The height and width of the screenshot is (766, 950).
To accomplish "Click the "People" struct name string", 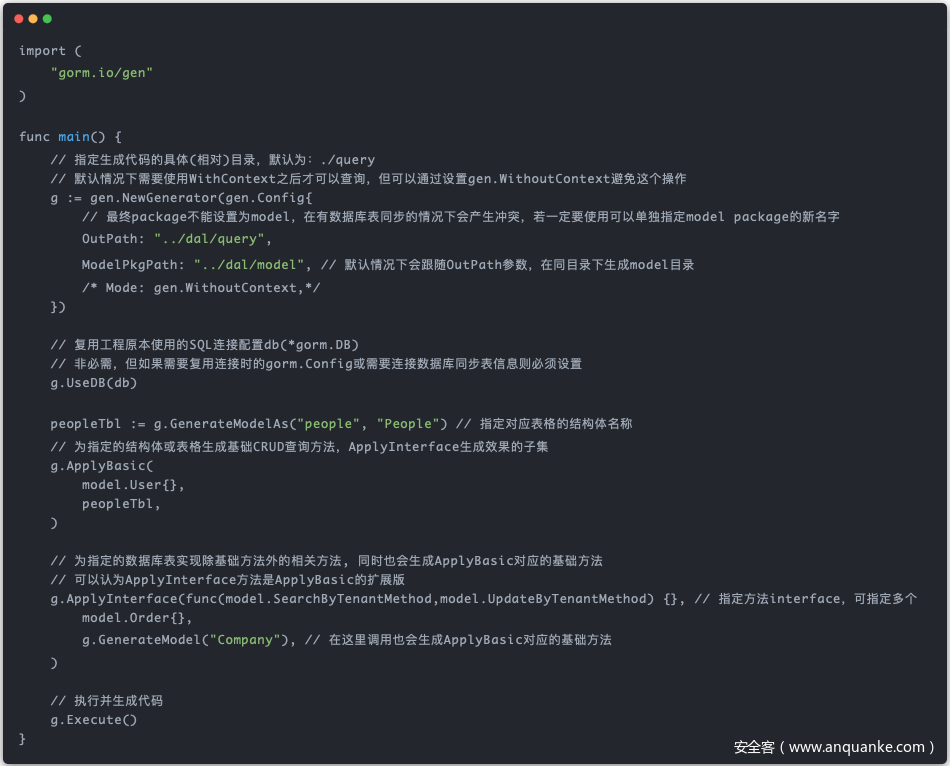I will click(412, 424).
